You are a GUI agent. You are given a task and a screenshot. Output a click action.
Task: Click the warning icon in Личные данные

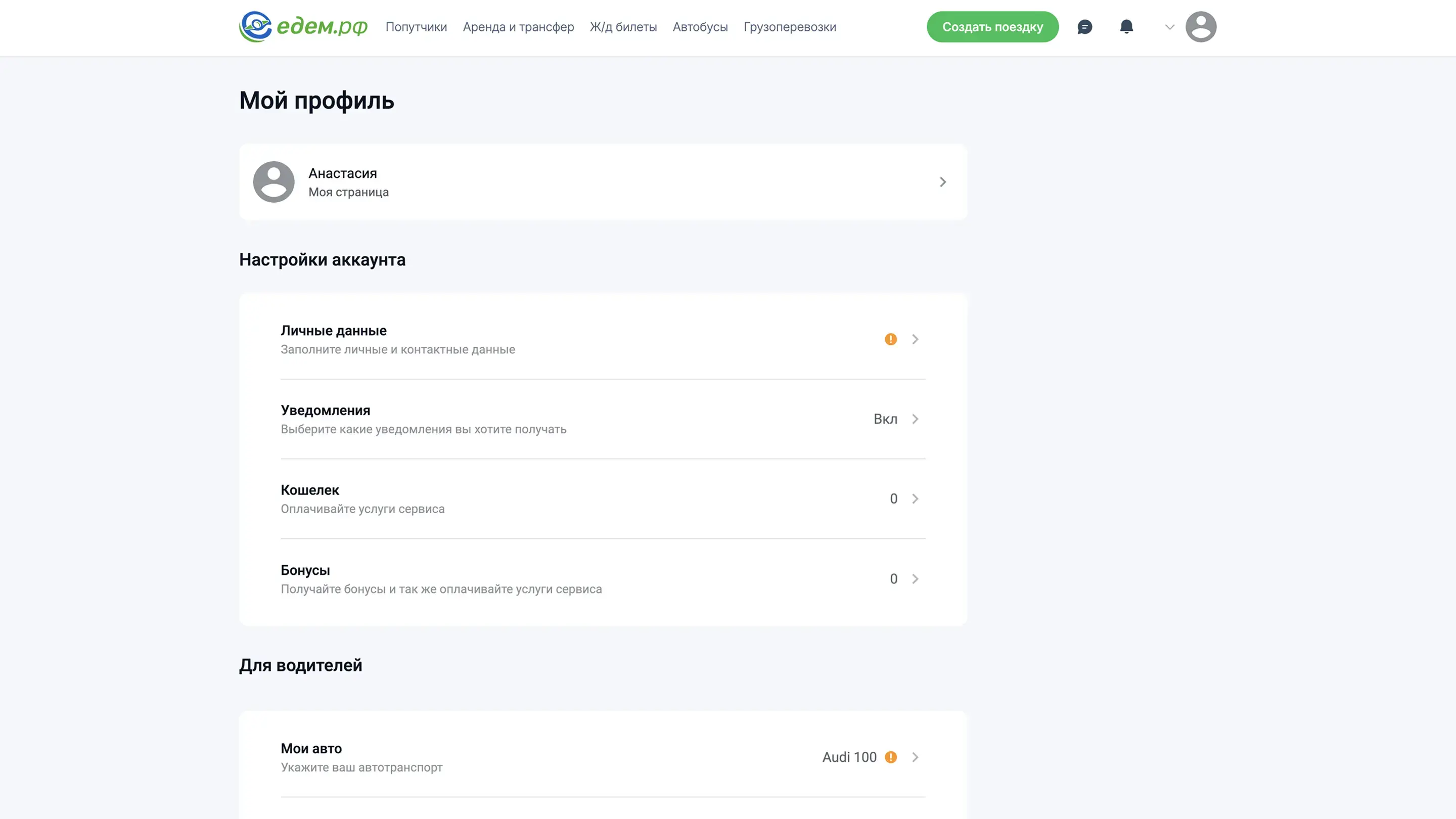(890, 339)
